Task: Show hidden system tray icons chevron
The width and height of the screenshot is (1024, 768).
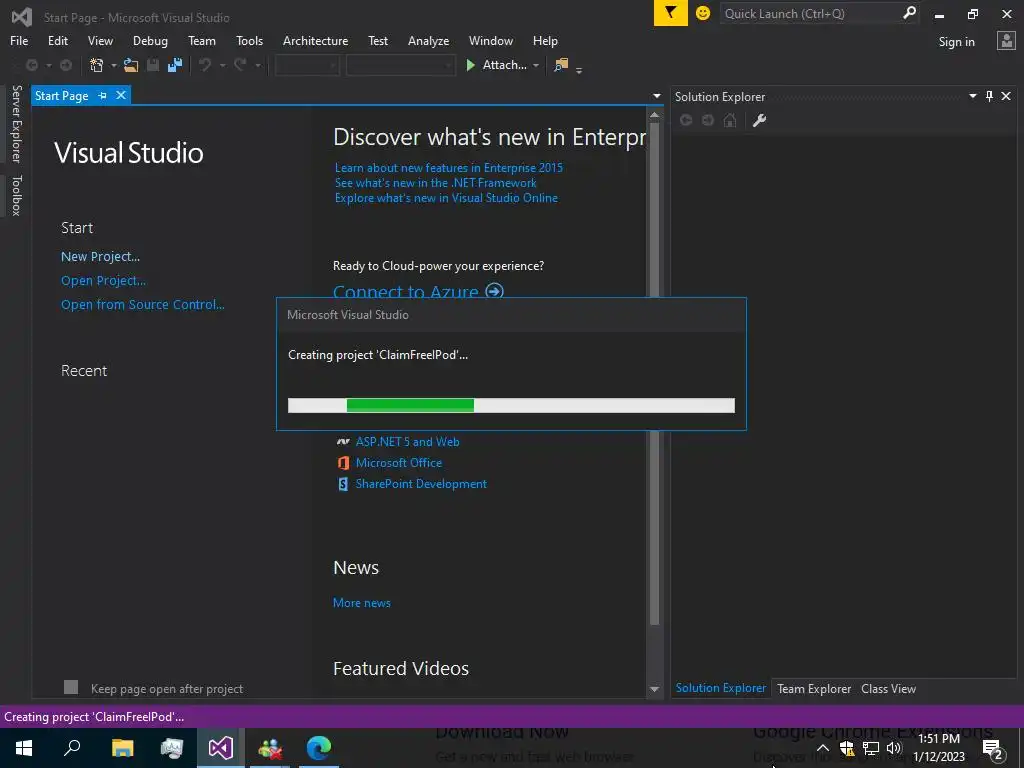Action: tap(823, 748)
